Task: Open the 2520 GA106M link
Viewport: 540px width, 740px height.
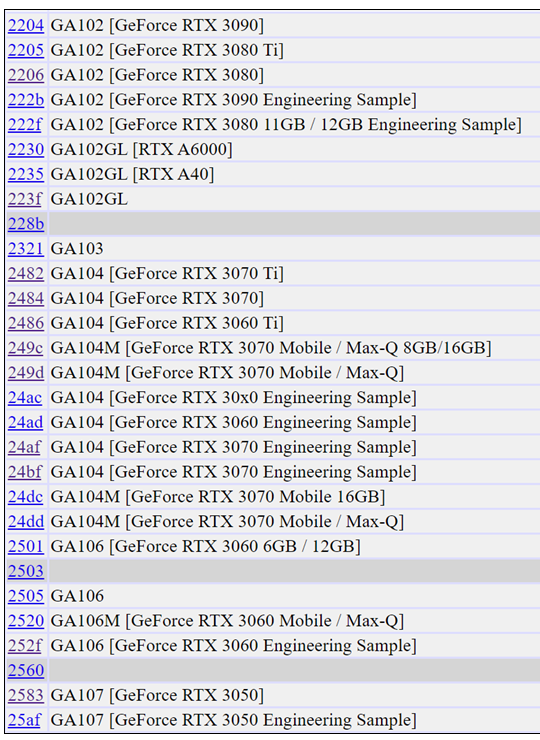Action: (26, 621)
